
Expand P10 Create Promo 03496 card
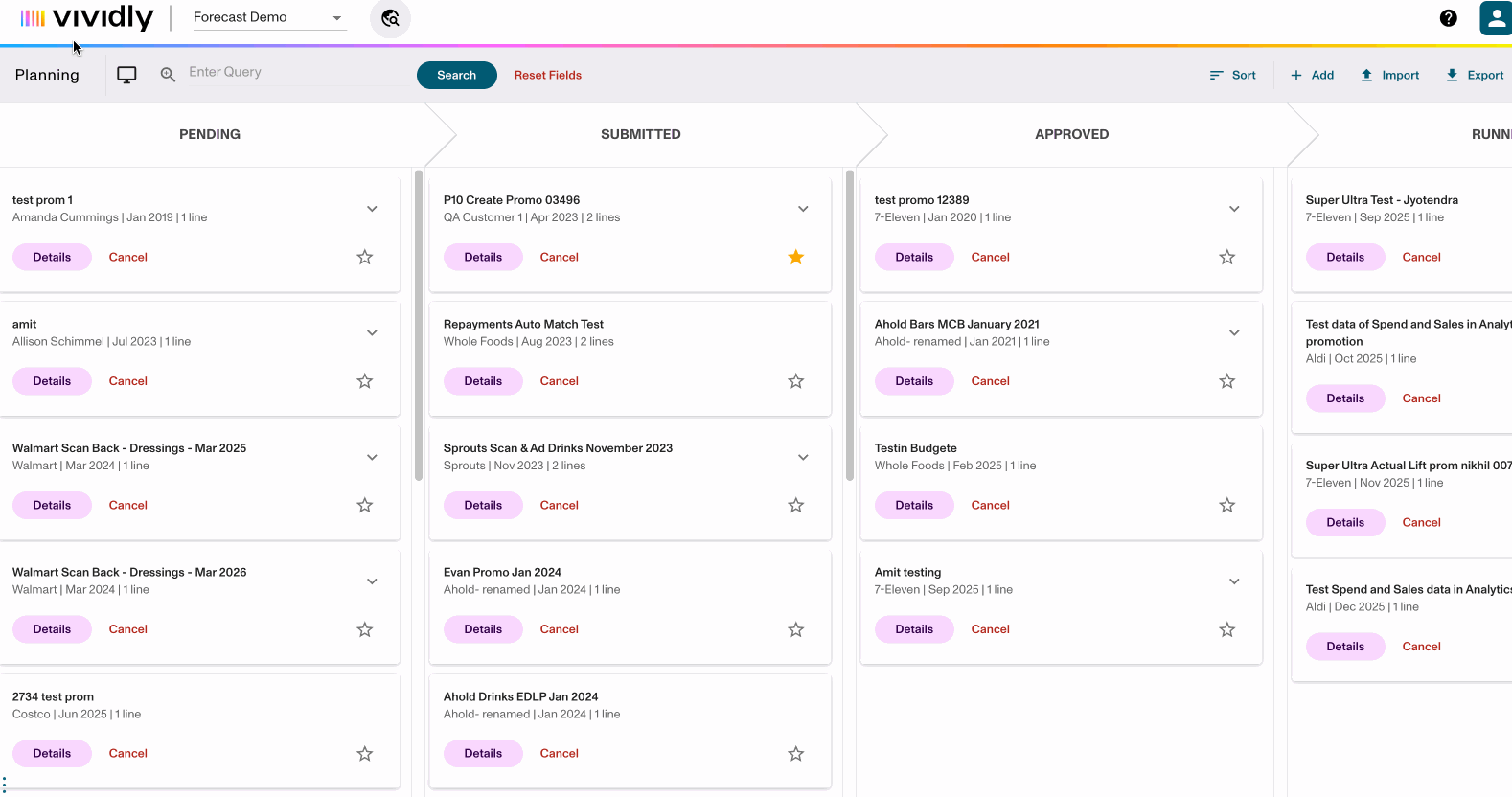coord(803,209)
